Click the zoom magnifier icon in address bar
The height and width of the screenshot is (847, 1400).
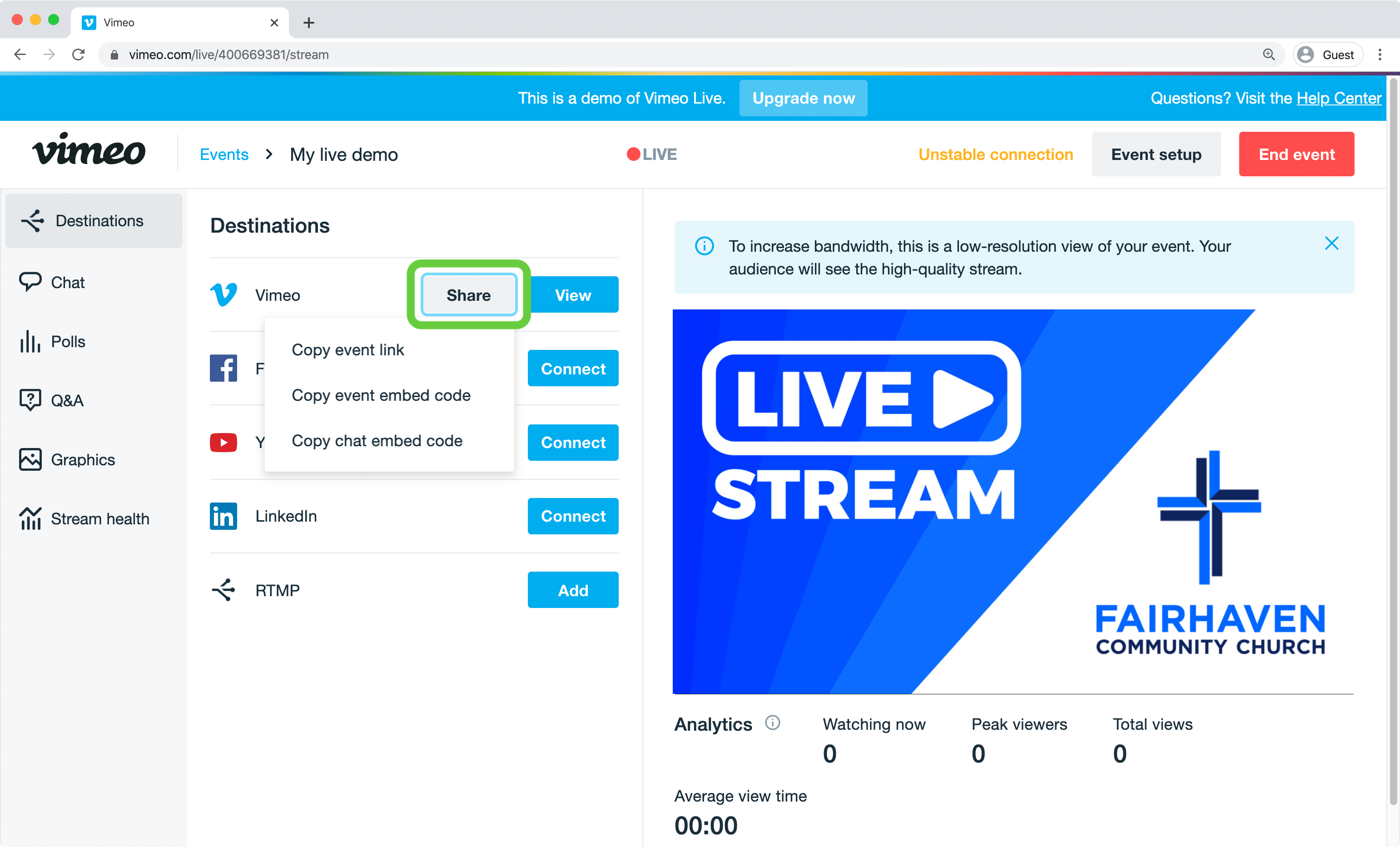[x=1268, y=55]
